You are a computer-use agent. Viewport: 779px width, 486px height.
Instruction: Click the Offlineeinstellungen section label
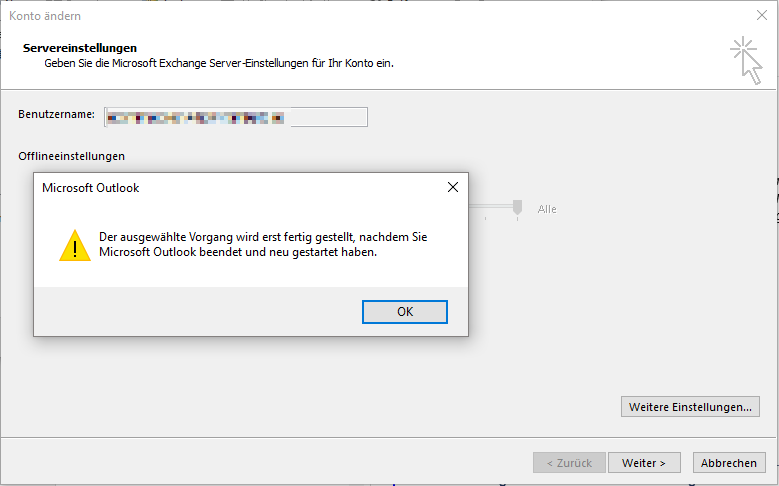pyautogui.click(x=71, y=156)
